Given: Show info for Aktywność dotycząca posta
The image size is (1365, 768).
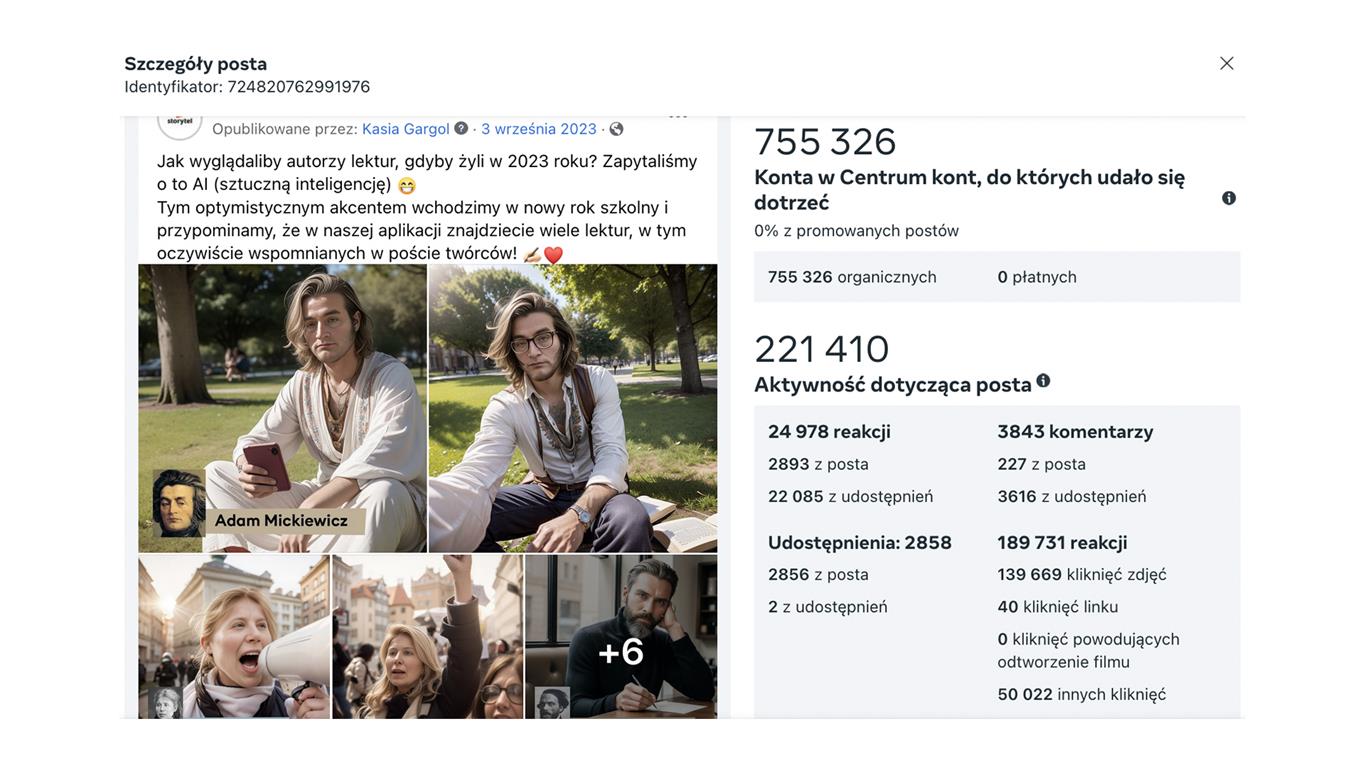Looking at the screenshot, I should [1043, 381].
